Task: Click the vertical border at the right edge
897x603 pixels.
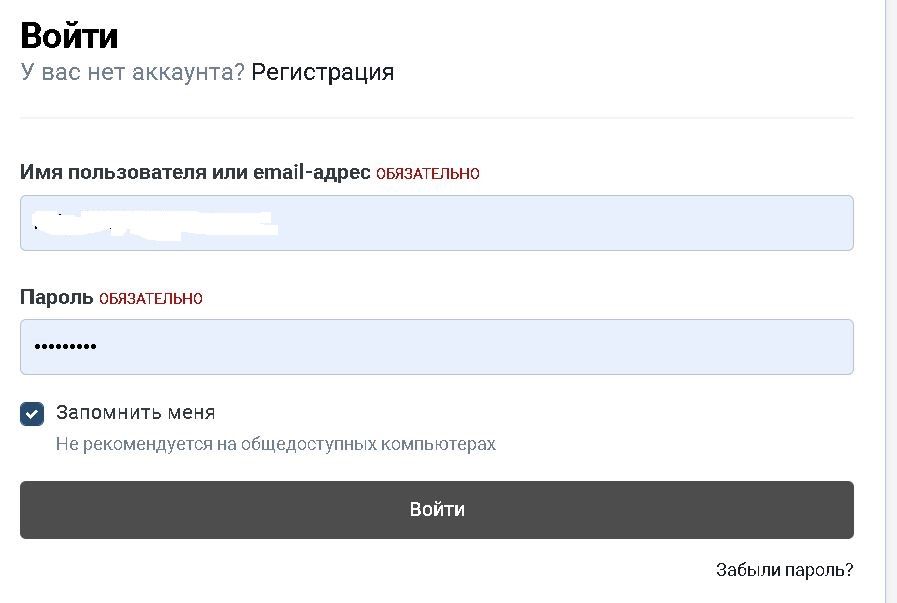Action: tap(885, 300)
